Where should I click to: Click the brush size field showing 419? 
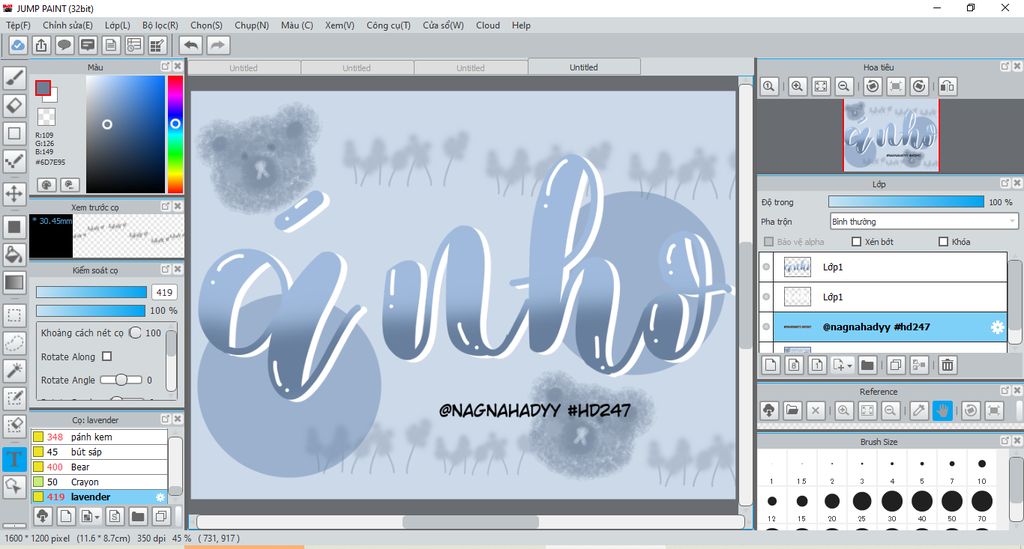tap(165, 292)
